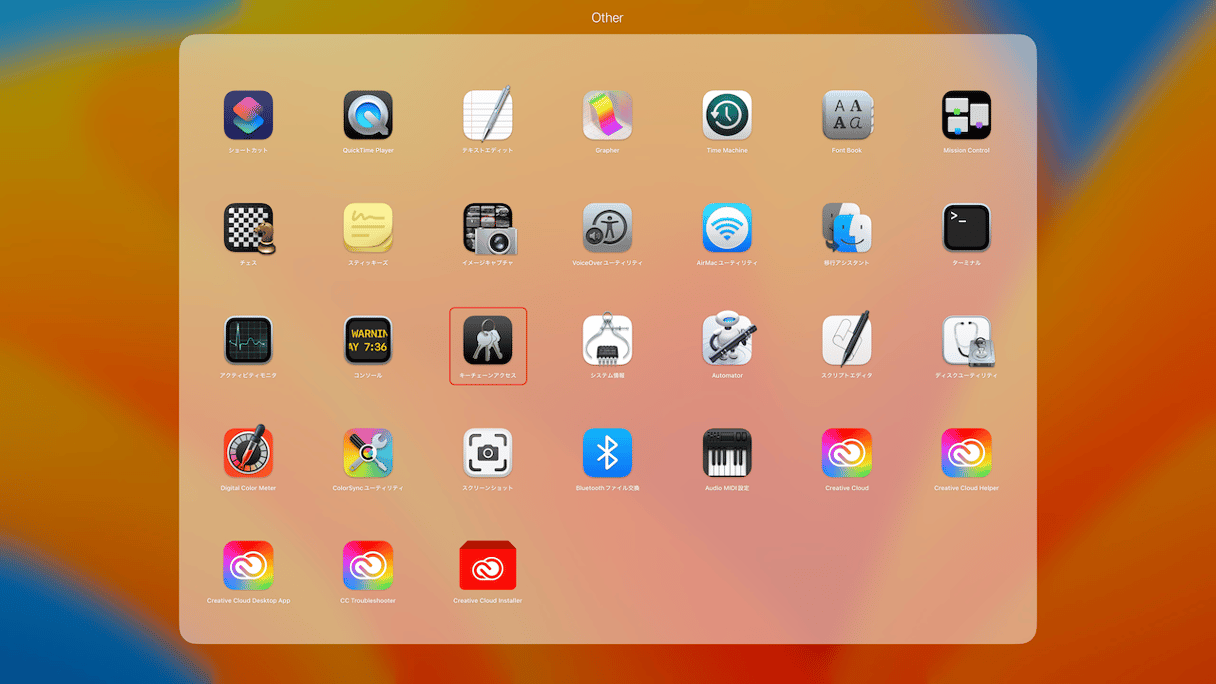Image resolution: width=1216 pixels, height=684 pixels.
Task: Open VoiceOver Utility icon
Action: click(608, 228)
